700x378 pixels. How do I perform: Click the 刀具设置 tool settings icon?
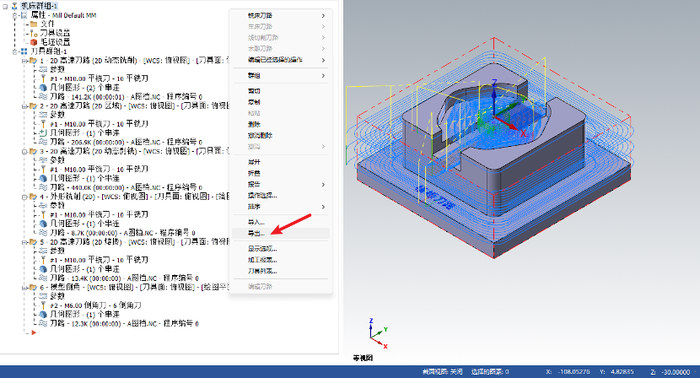point(33,33)
